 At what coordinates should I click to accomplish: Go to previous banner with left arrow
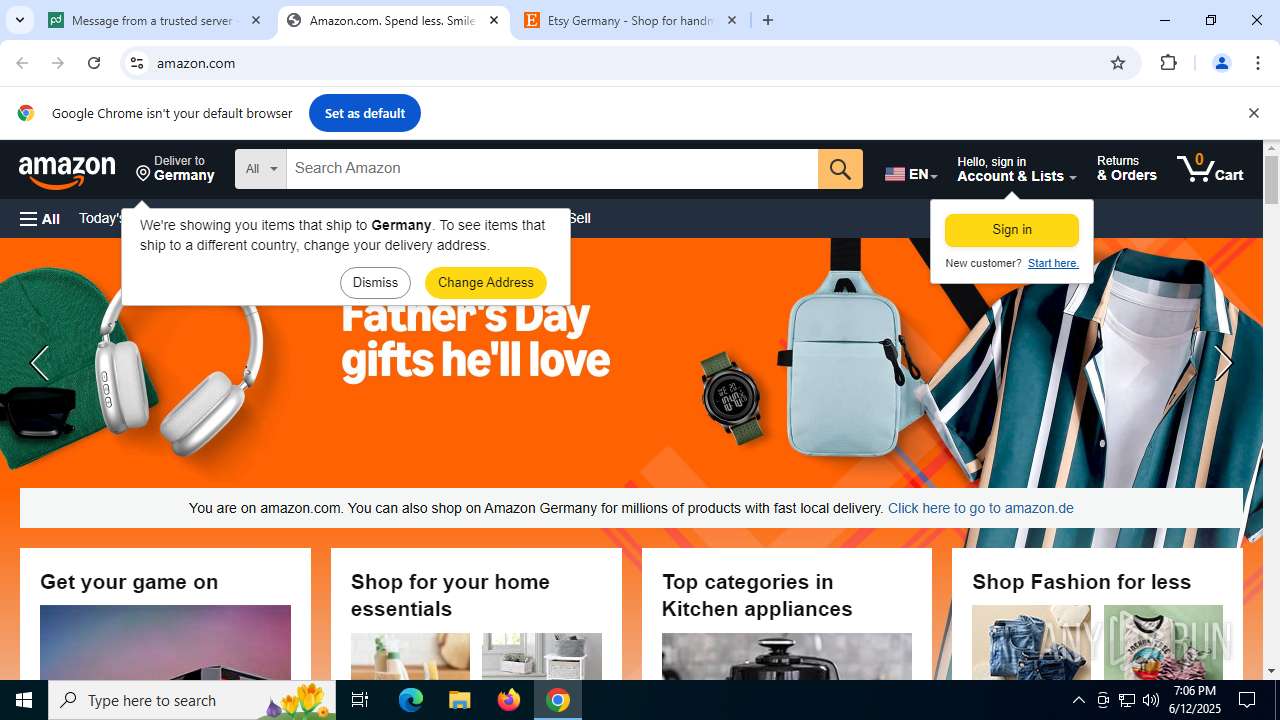coord(40,363)
